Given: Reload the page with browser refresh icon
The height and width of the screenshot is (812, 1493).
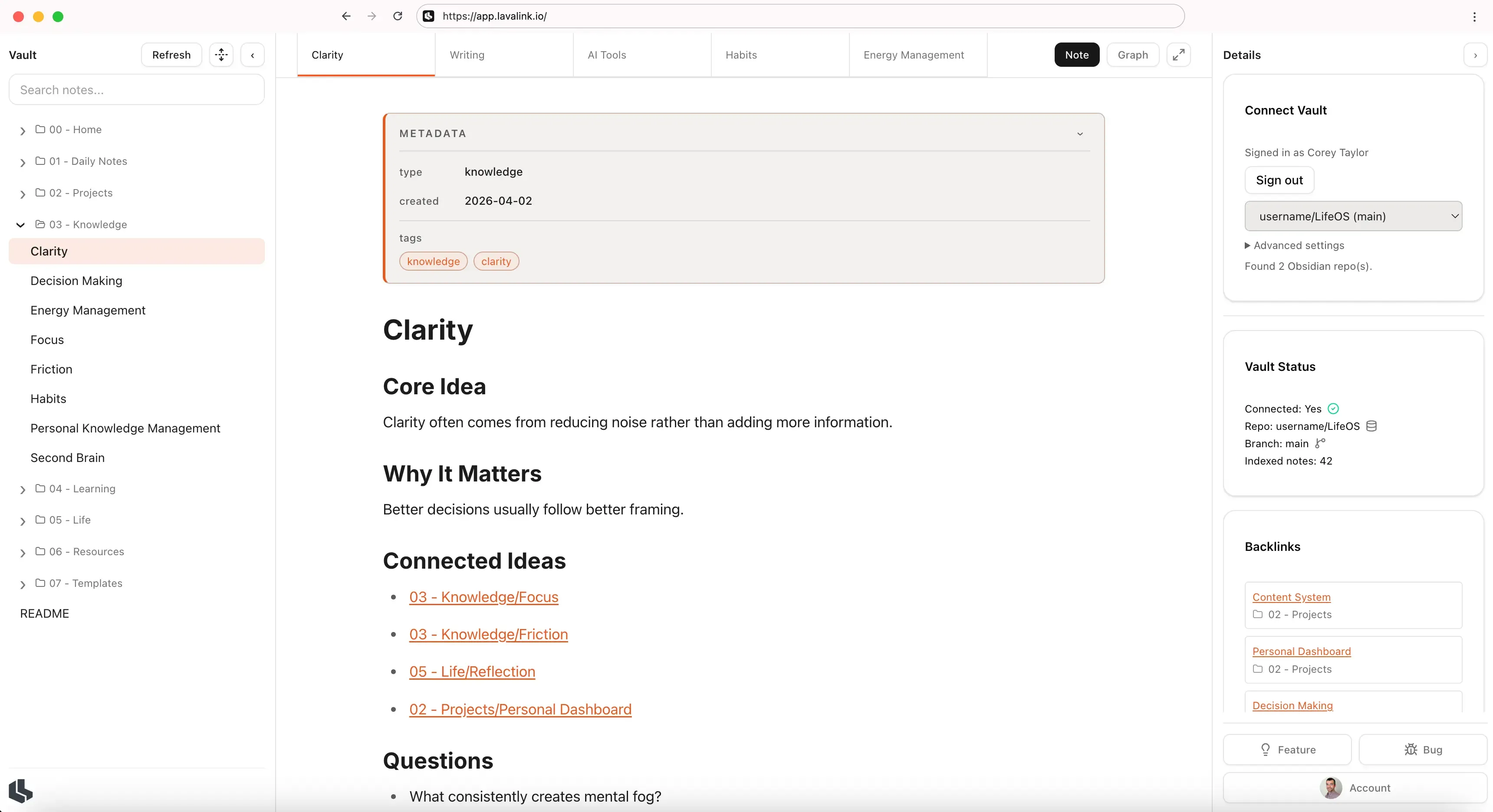Looking at the screenshot, I should tap(398, 16).
